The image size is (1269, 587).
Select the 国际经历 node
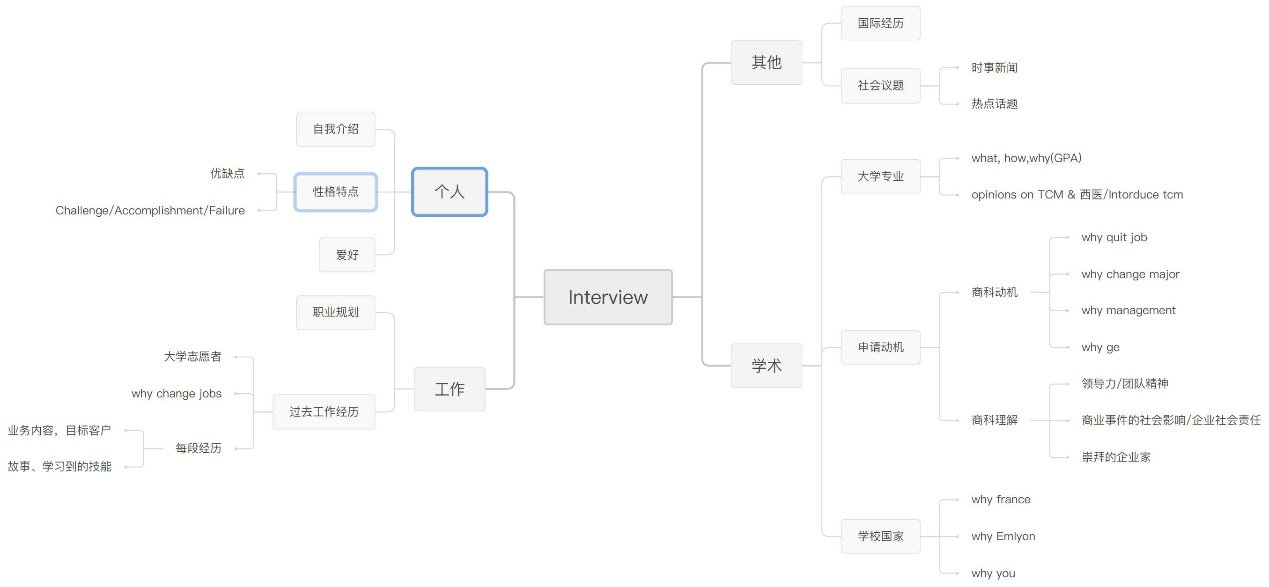(880, 23)
